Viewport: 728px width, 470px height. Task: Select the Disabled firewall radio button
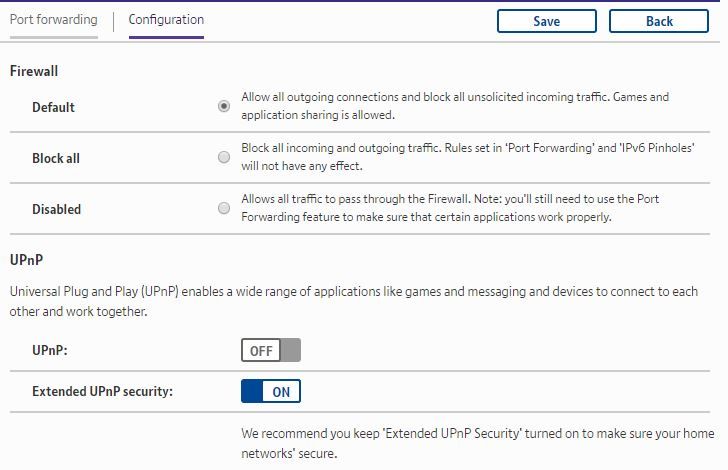click(x=224, y=208)
